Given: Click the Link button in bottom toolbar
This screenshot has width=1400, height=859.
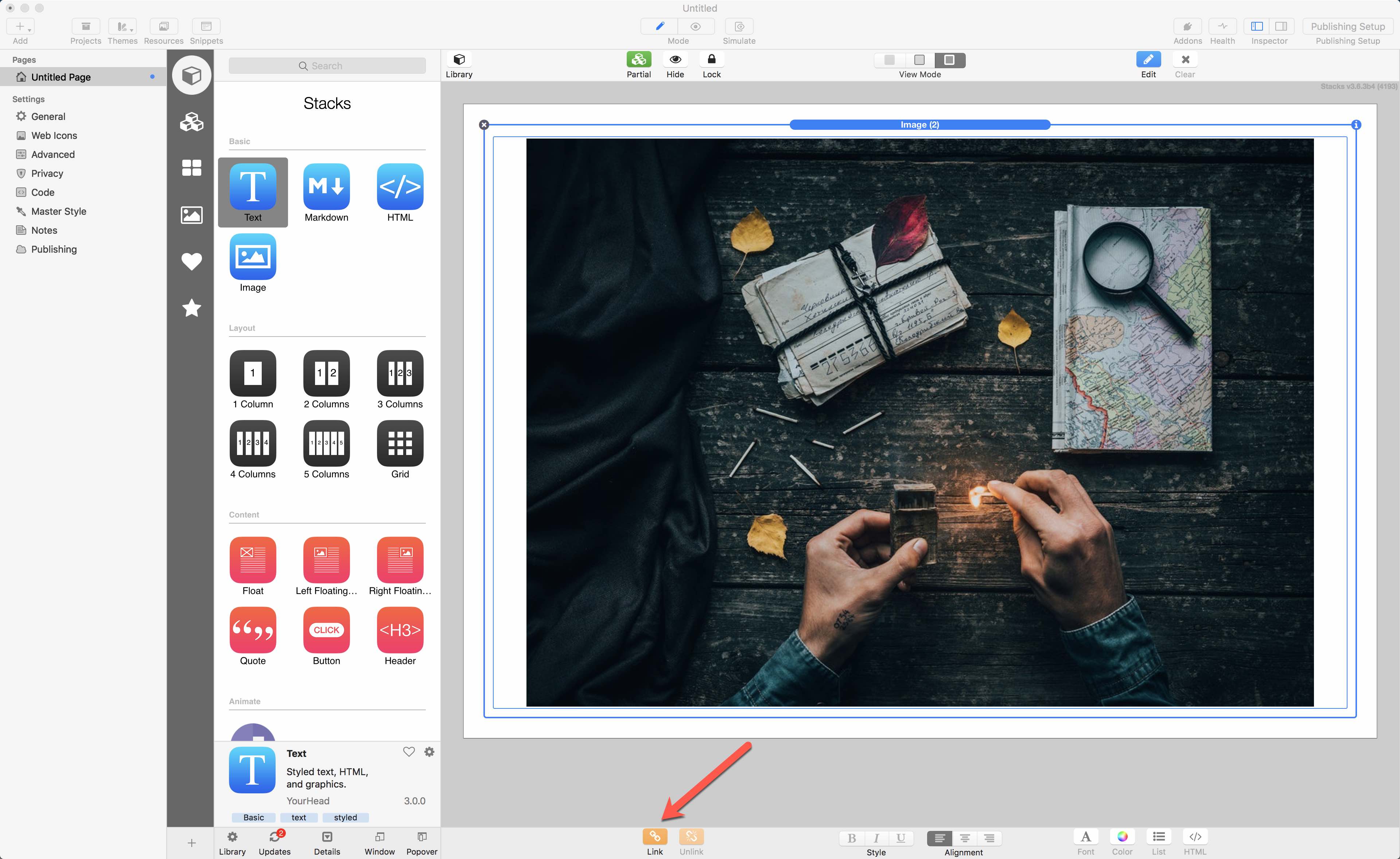Looking at the screenshot, I should (654, 836).
